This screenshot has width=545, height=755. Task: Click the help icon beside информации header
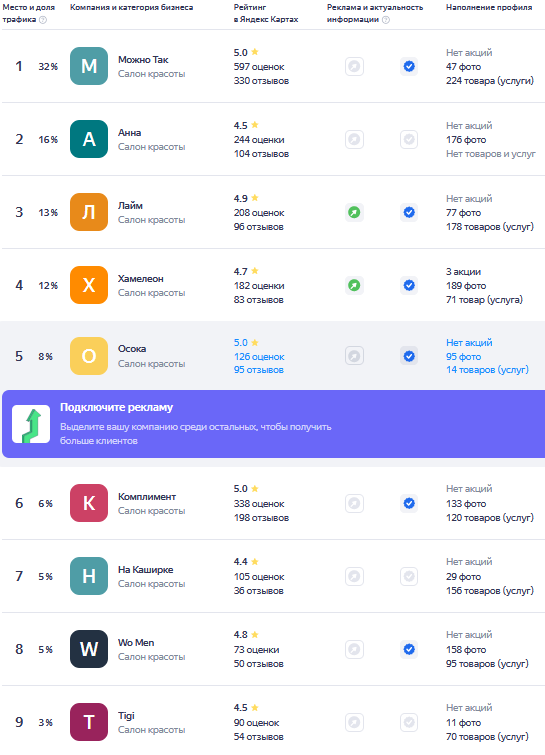(x=386, y=20)
